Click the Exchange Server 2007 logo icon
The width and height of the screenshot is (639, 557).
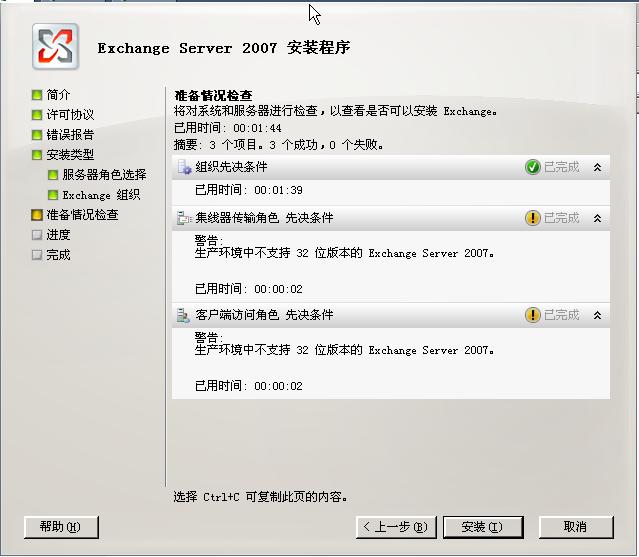(x=55, y=46)
